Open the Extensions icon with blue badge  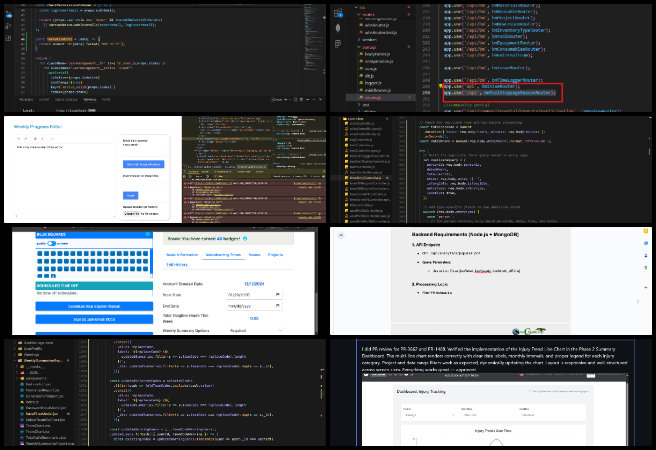pyautogui.click(x=338, y=13)
